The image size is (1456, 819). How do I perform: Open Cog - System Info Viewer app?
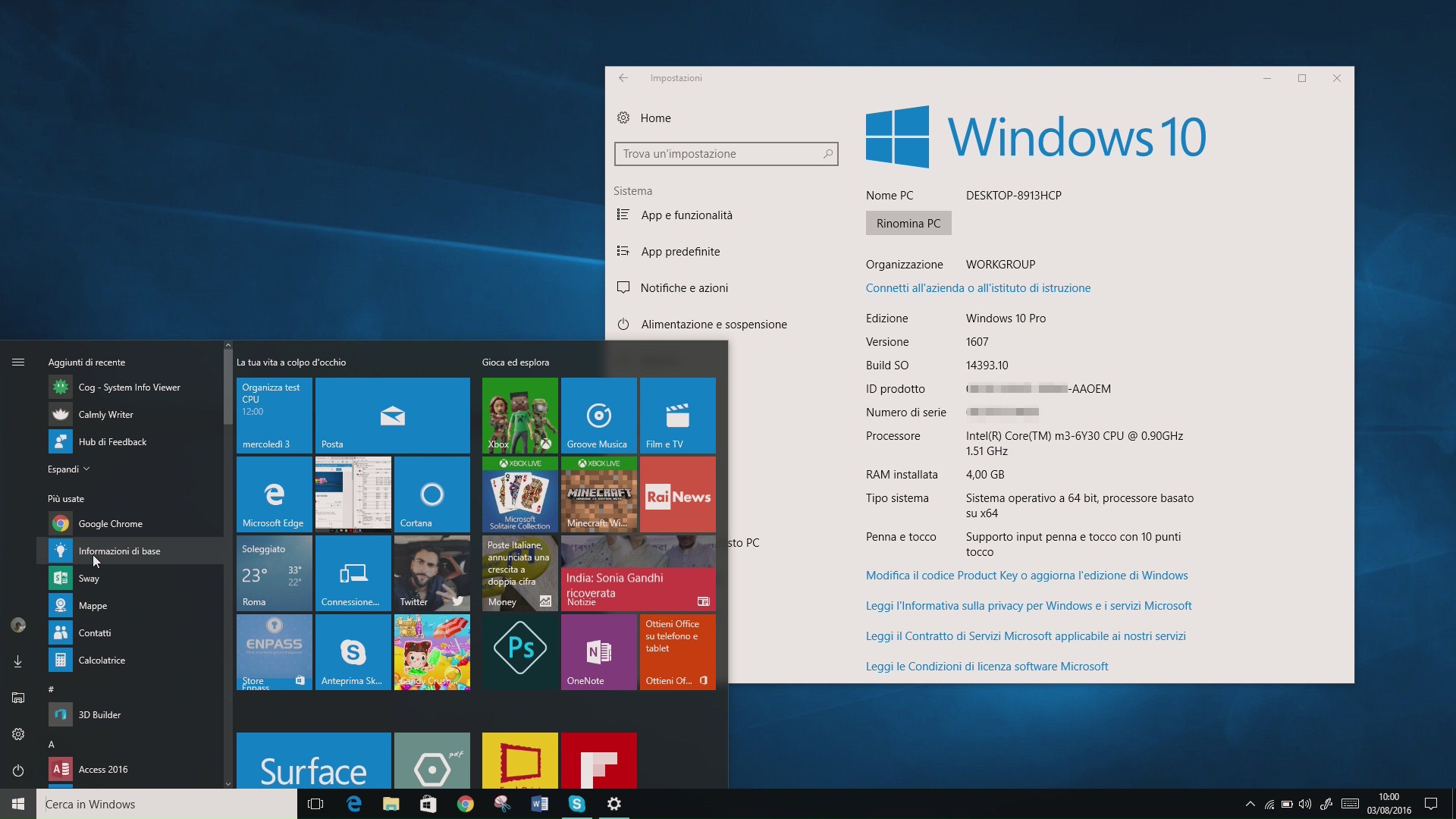129,388
